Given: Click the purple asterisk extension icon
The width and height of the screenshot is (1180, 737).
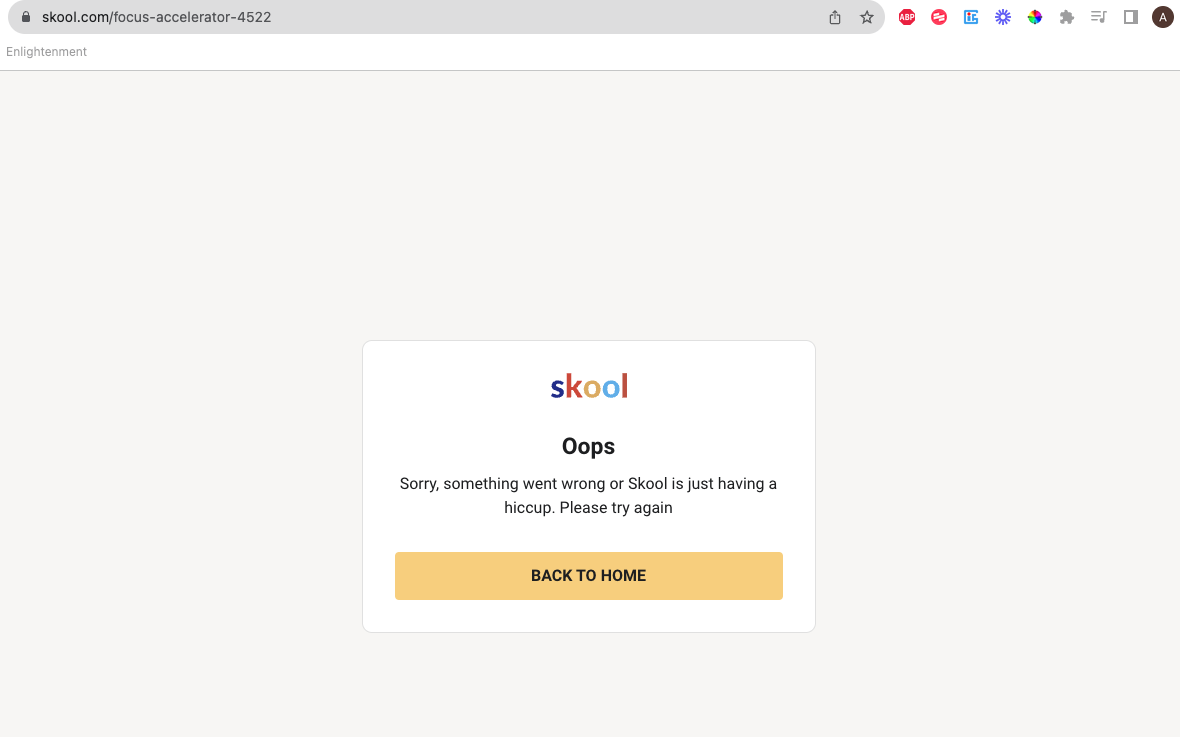Looking at the screenshot, I should [x=1003, y=17].
